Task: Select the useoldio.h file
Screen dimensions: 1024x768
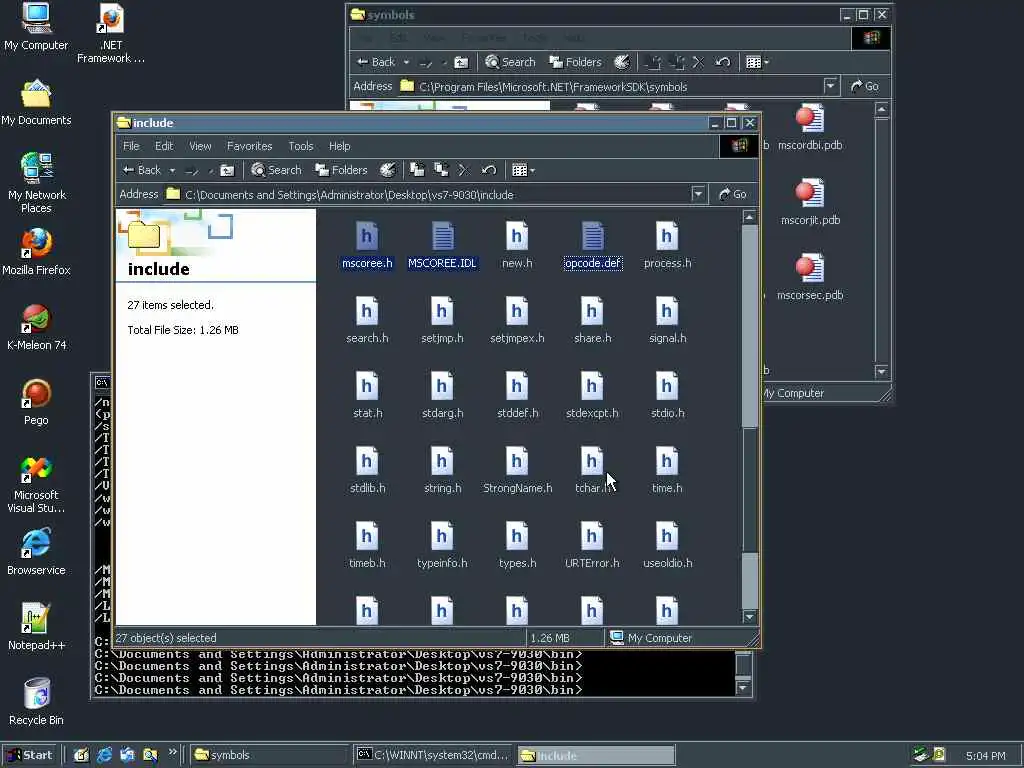Action: 667,547
